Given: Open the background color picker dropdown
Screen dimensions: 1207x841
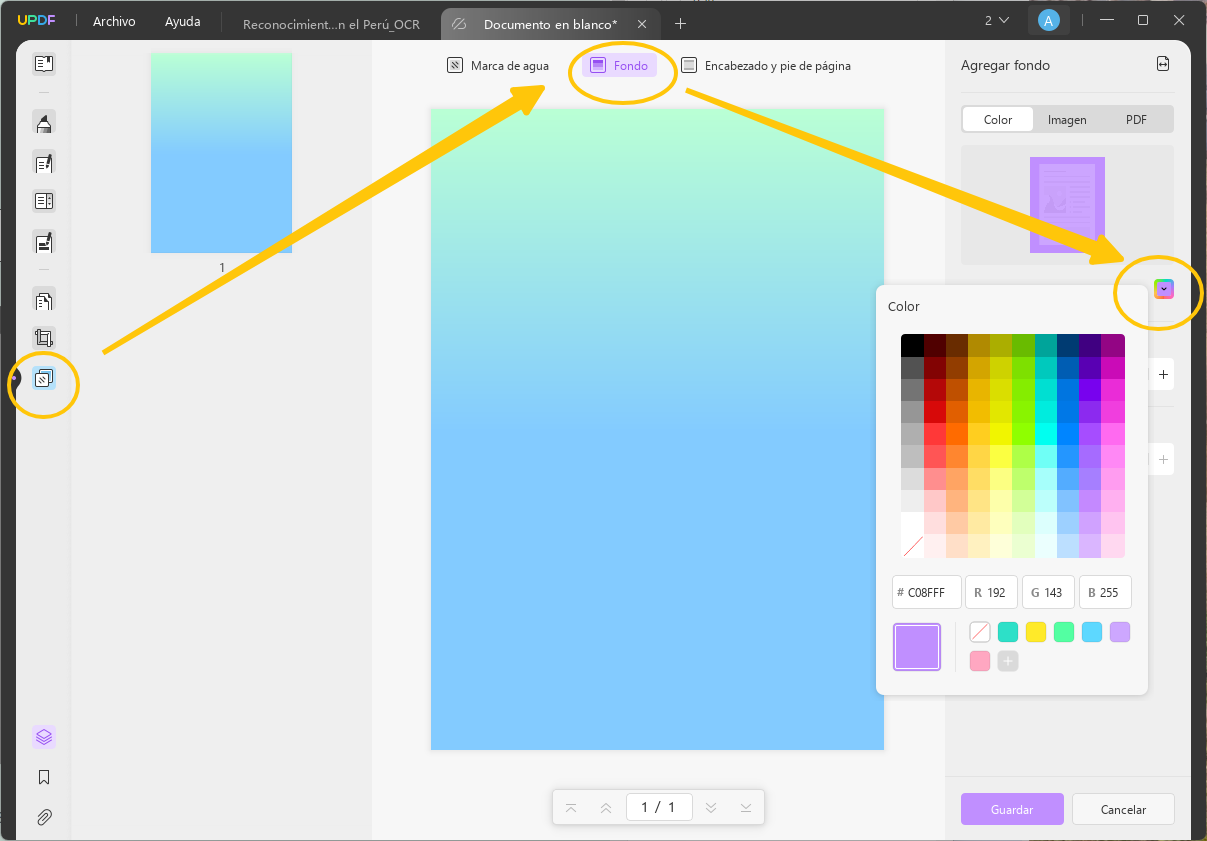Looking at the screenshot, I should coord(1163,289).
